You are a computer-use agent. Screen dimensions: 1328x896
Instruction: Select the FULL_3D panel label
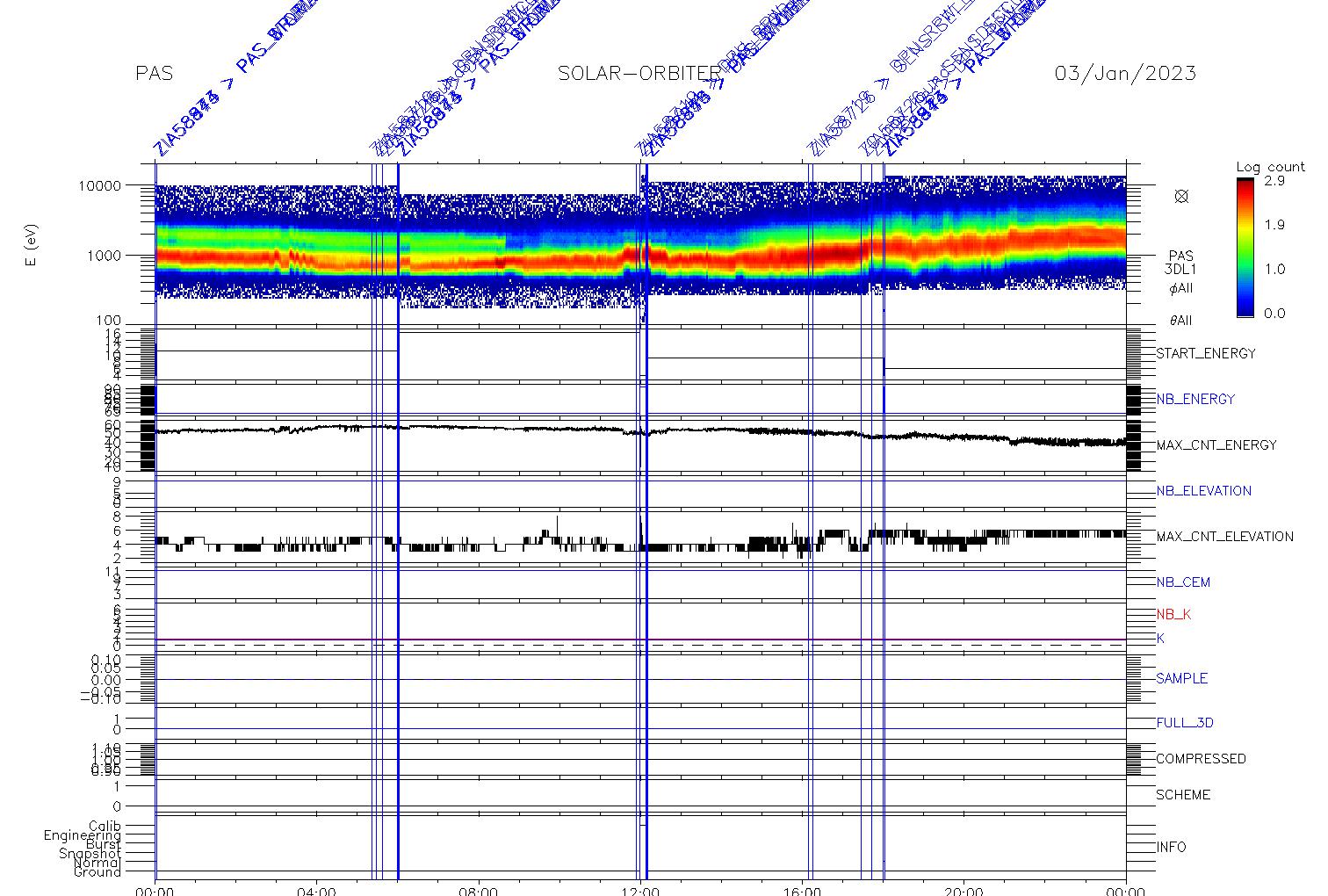coord(1185,724)
